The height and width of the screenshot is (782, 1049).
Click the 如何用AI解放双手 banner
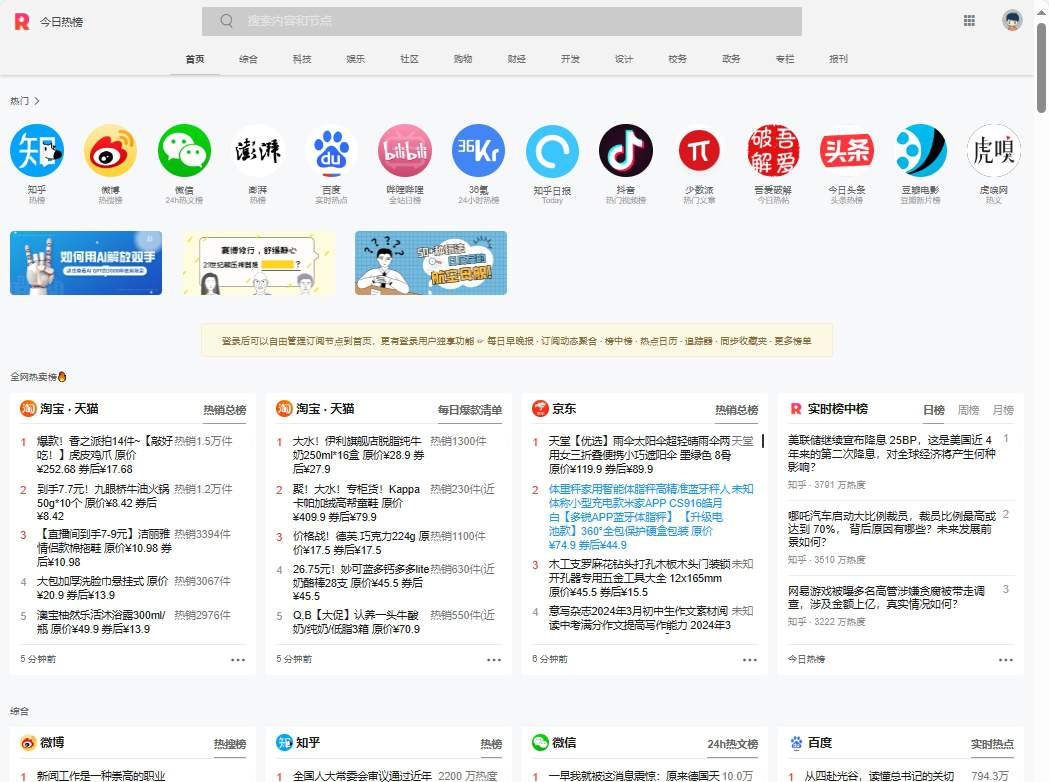coord(86,263)
